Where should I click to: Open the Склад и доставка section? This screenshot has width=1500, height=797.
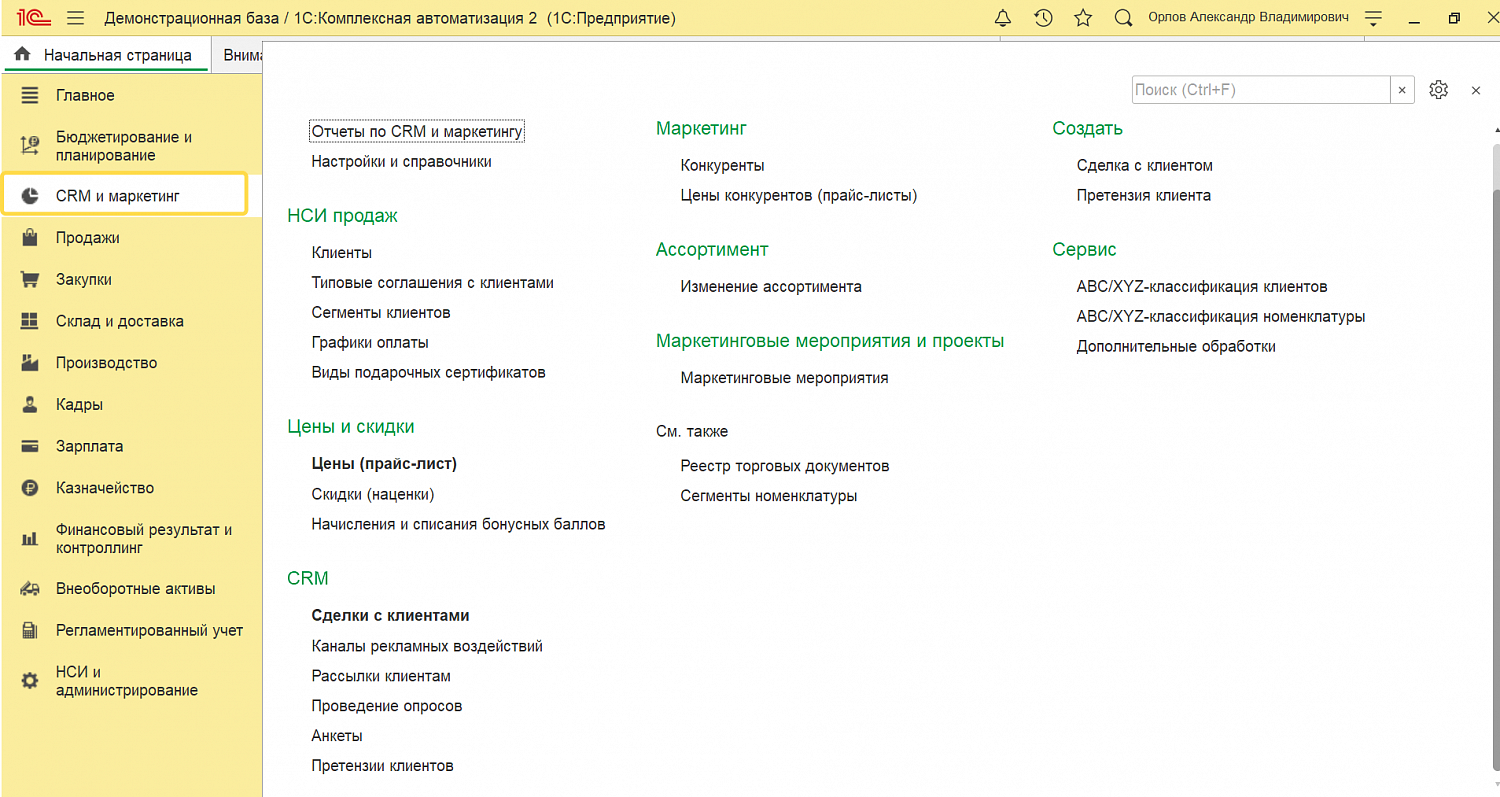[x=120, y=322]
